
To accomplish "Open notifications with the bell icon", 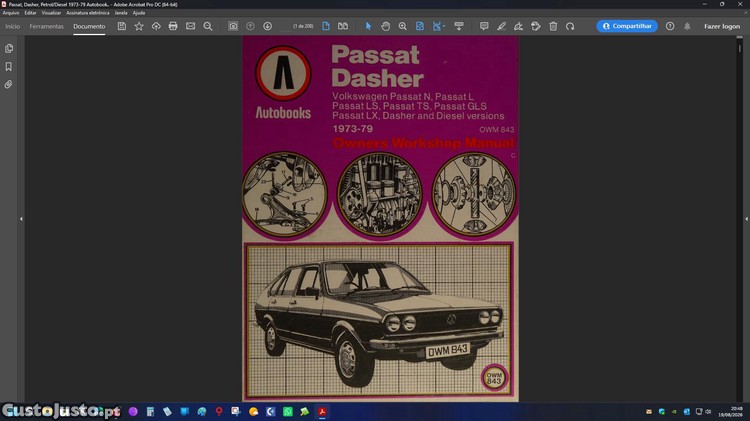I will 687,26.
